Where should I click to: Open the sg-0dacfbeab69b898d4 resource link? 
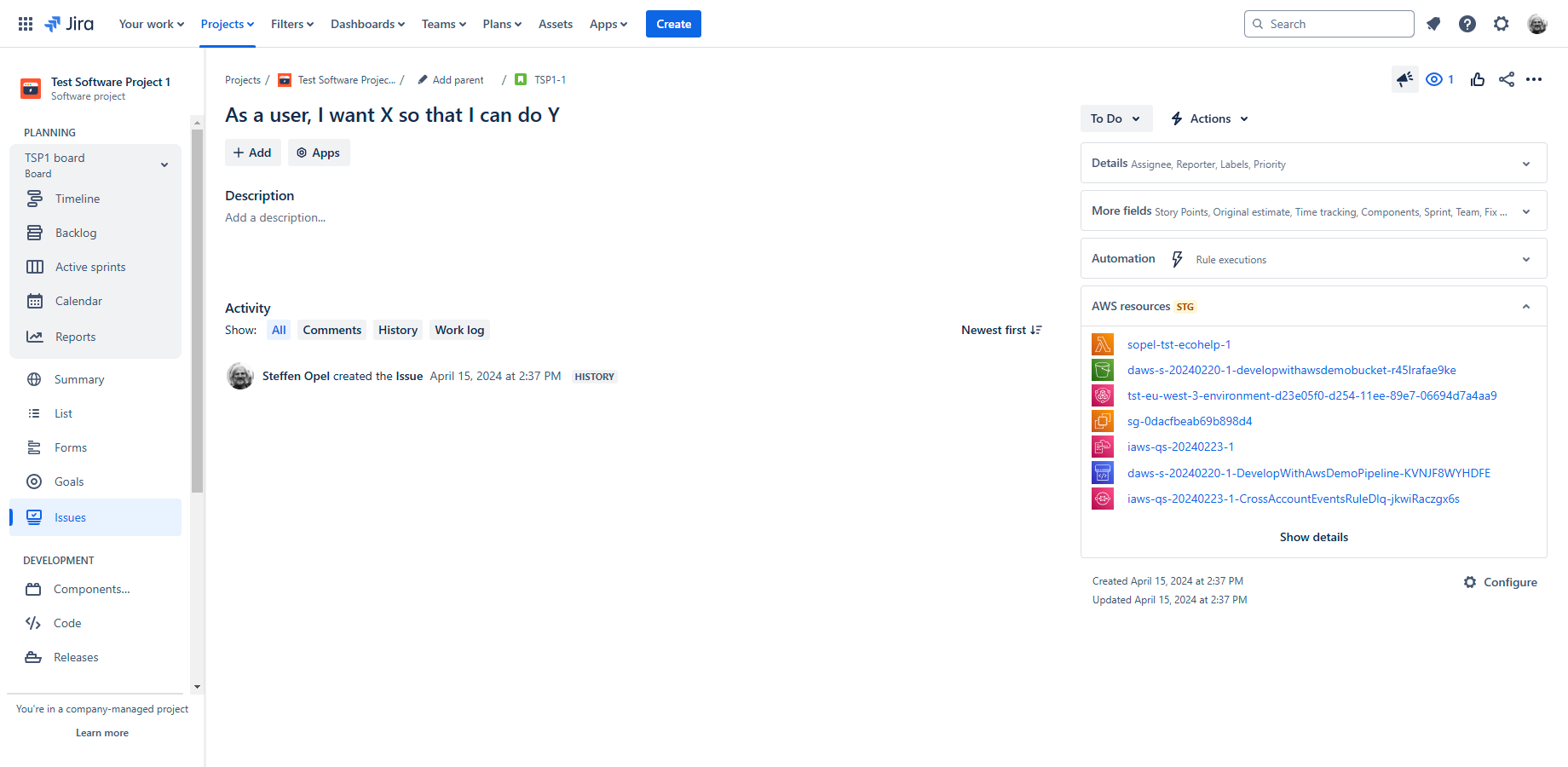pyautogui.click(x=1190, y=421)
